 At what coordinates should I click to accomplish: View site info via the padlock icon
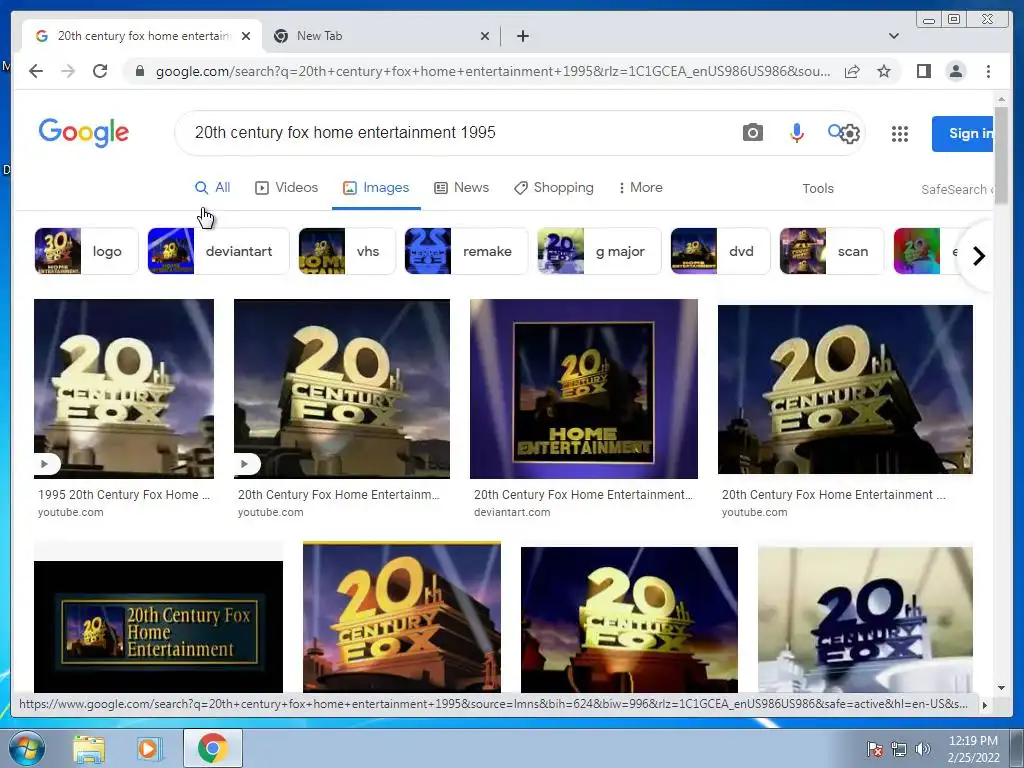click(x=139, y=71)
